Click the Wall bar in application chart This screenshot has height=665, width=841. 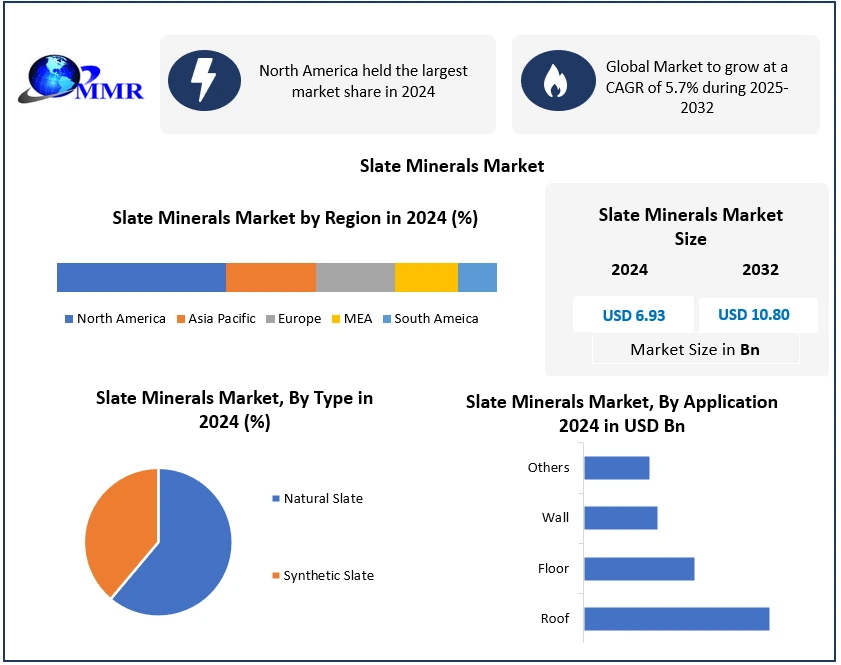coord(620,518)
